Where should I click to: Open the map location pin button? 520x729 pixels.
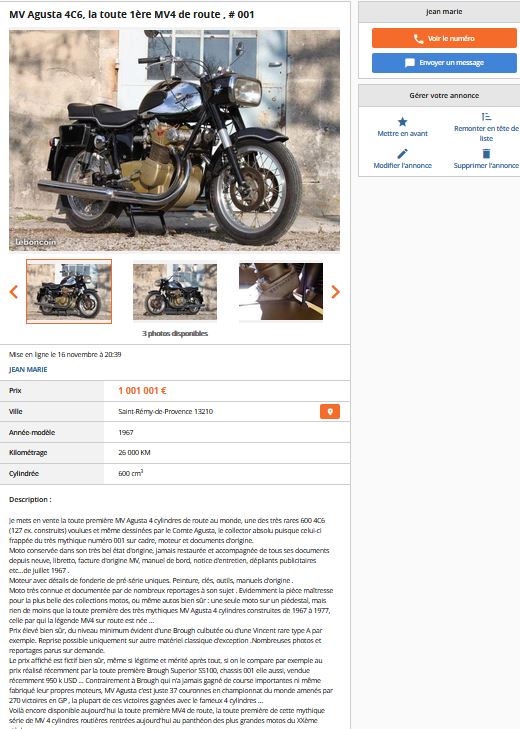[x=330, y=411]
